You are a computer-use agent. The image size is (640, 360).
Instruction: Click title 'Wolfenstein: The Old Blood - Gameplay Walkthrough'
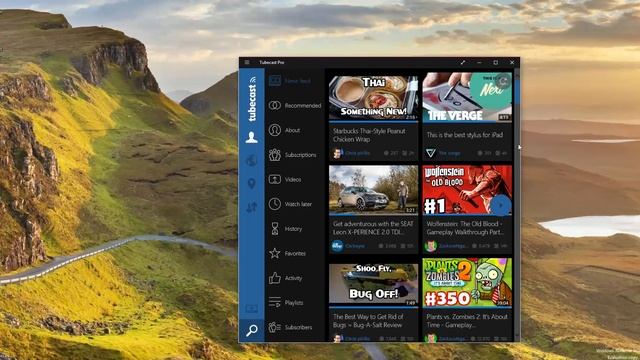pos(464,228)
